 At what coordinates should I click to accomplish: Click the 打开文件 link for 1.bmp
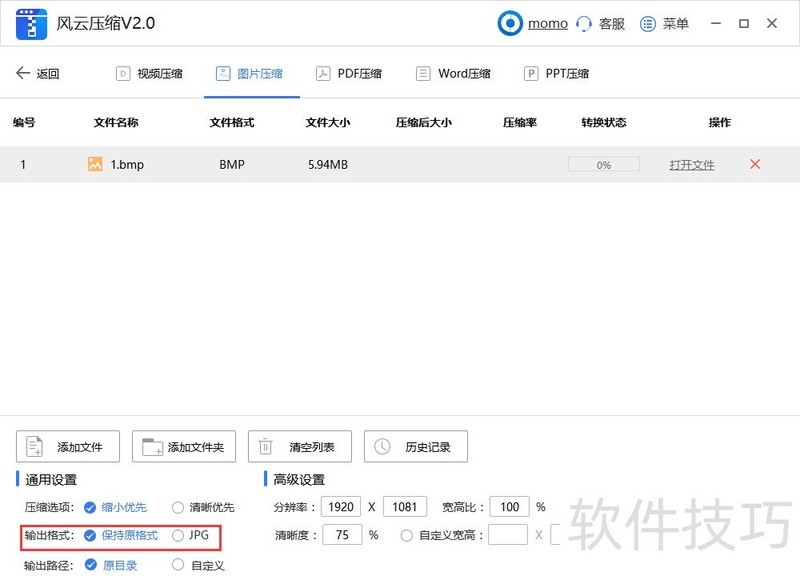[x=691, y=164]
